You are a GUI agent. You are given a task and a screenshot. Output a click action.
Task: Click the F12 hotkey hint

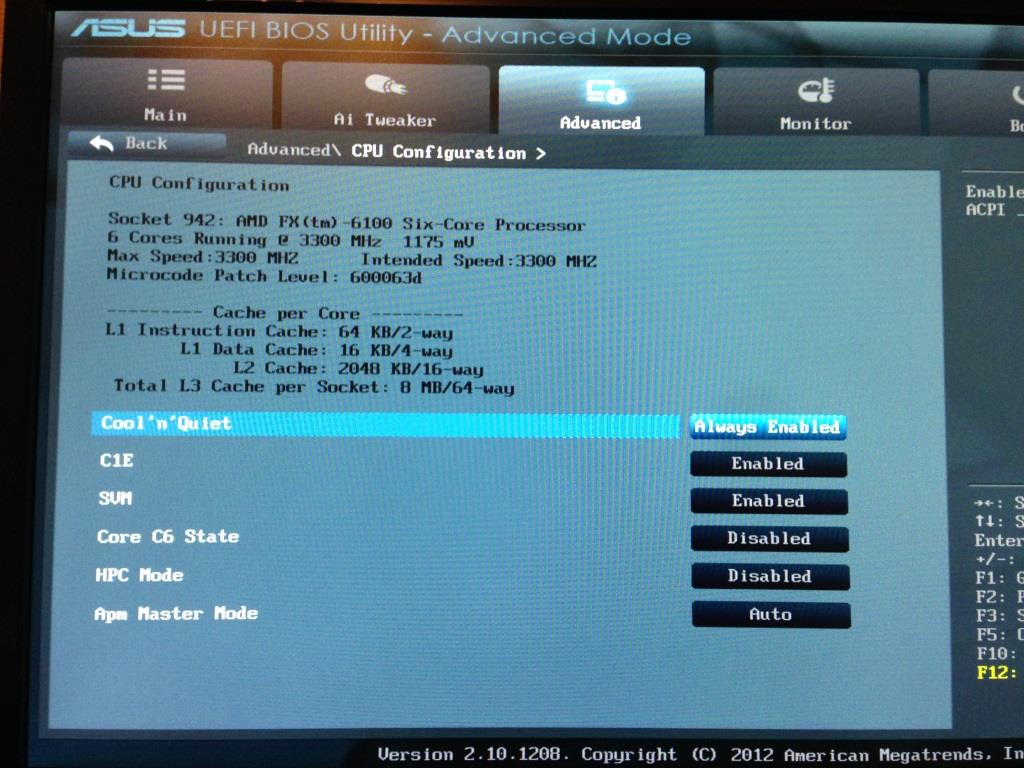click(x=997, y=672)
